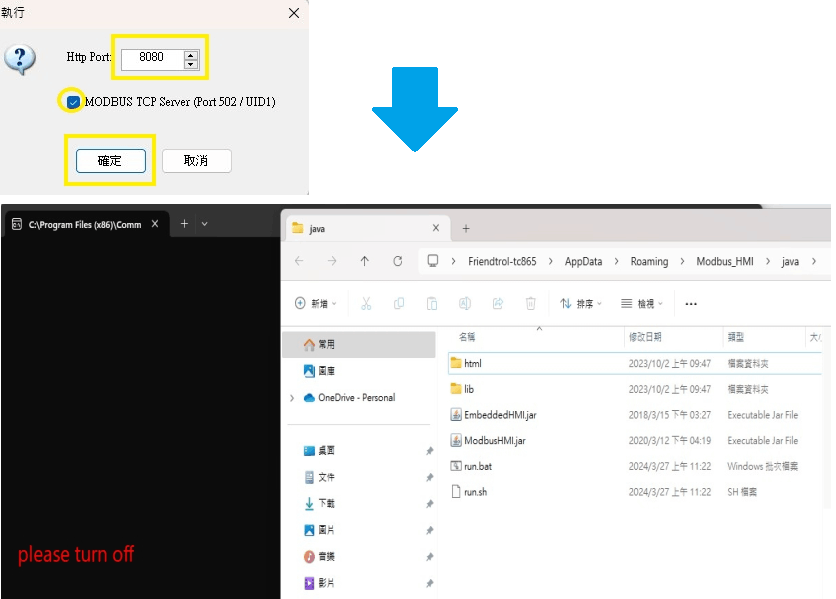The image size is (836, 599).
Task: Click the Cut scissors icon
Action: (366, 304)
